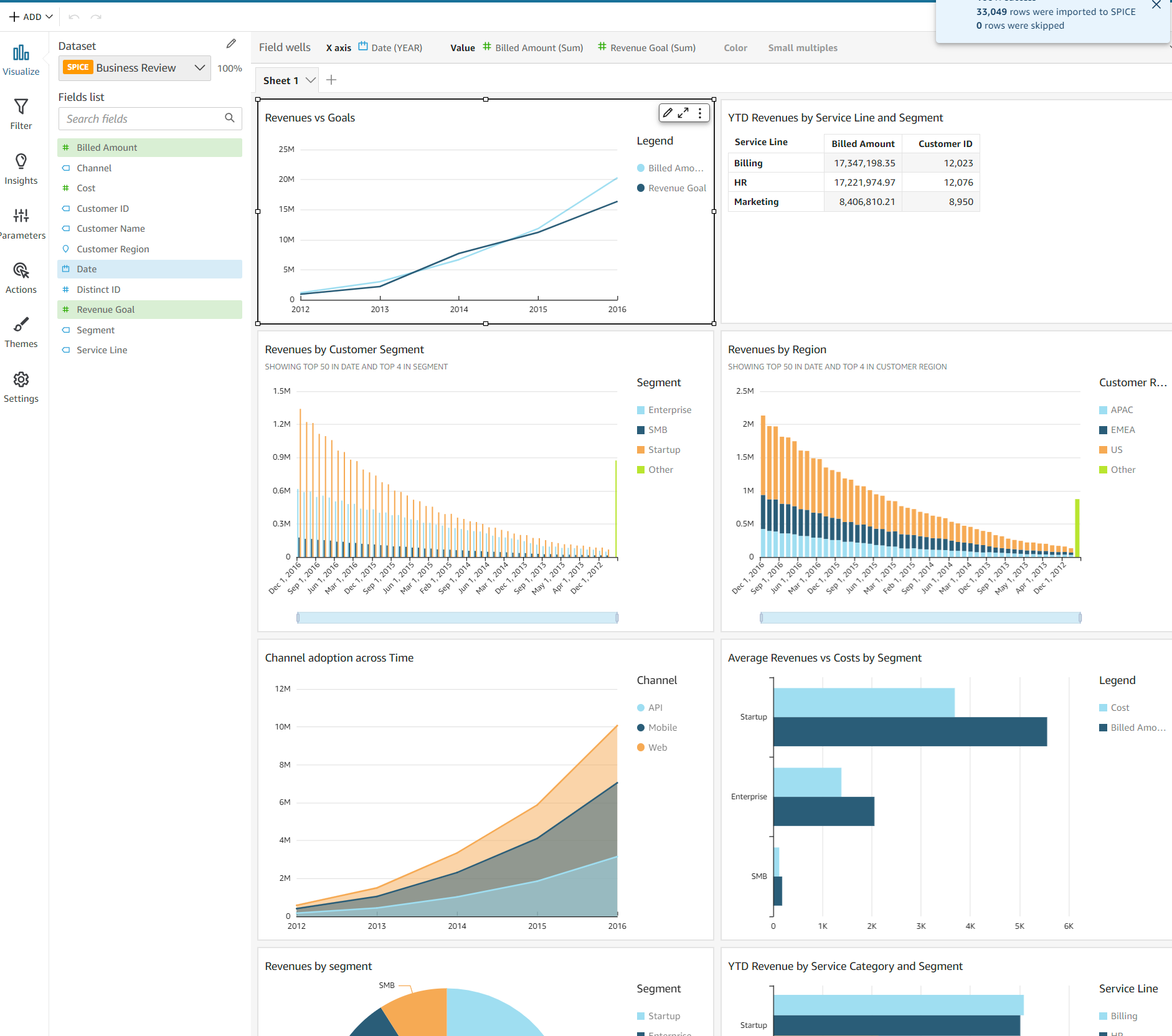
Task: Open the Sheet 1 dropdown arrow
Action: (310, 80)
